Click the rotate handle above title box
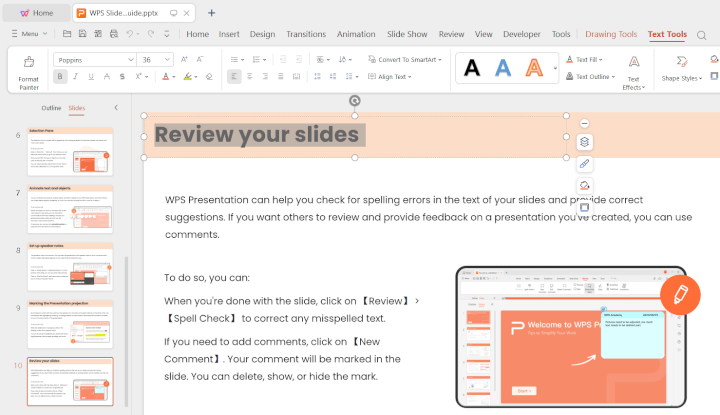This screenshot has height=415, width=720. pos(354,101)
